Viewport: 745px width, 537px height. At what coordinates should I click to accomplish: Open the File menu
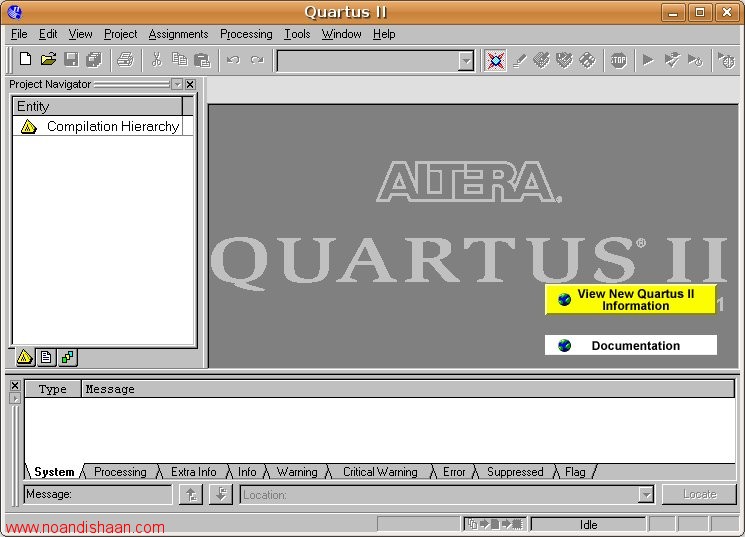[19, 34]
